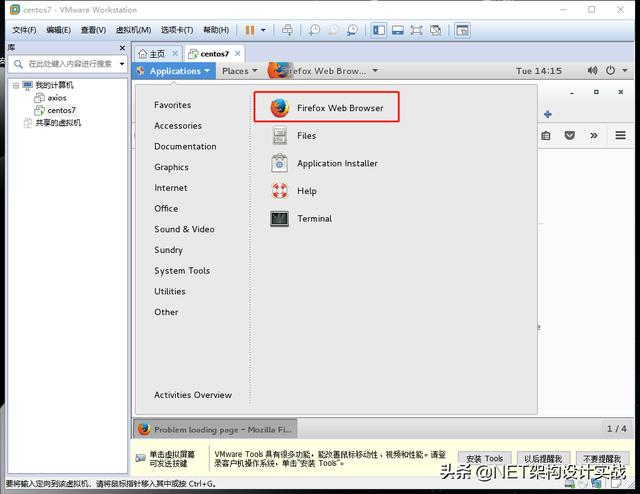Select the Utilities category

pos(170,291)
